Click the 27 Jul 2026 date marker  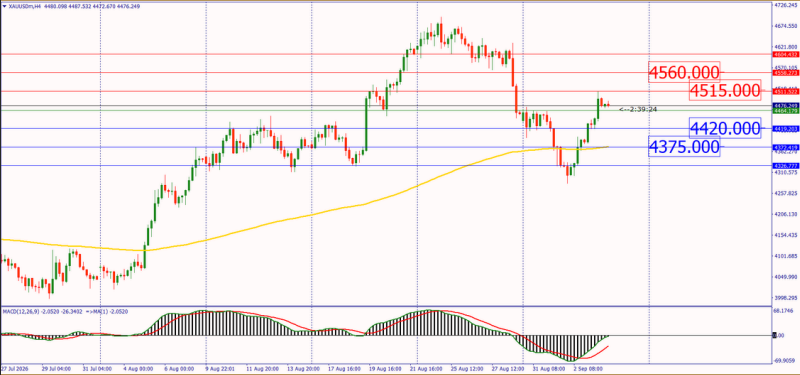coord(15,368)
